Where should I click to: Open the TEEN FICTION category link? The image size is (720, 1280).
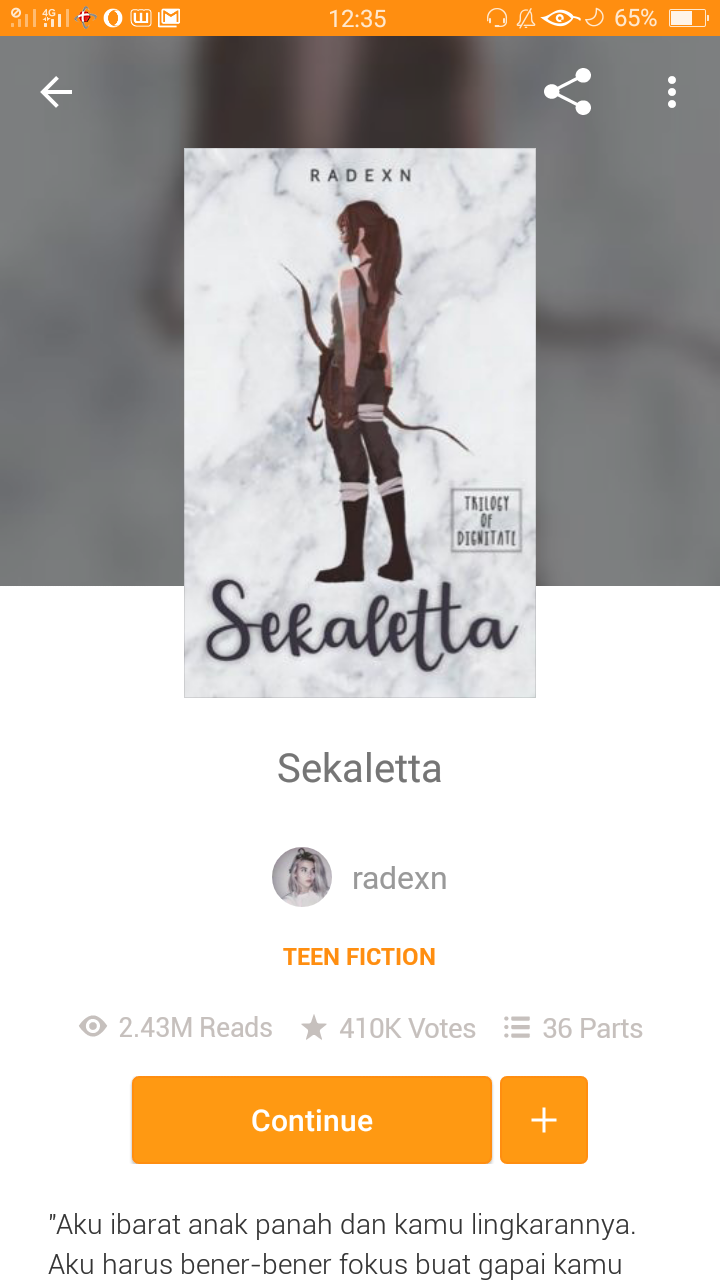pyautogui.click(x=360, y=957)
